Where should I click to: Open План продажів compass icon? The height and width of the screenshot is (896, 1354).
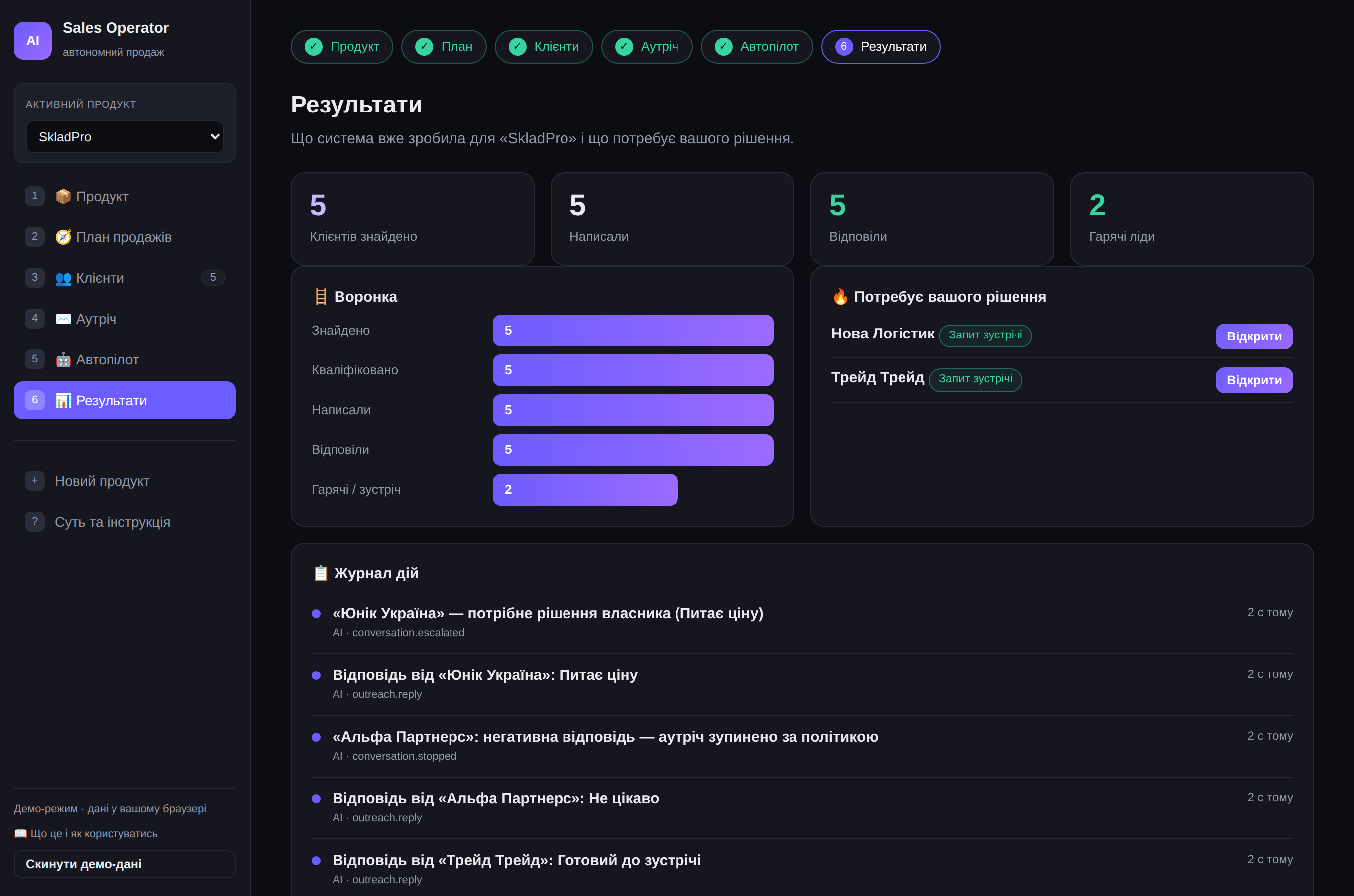click(x=63, y=237)
